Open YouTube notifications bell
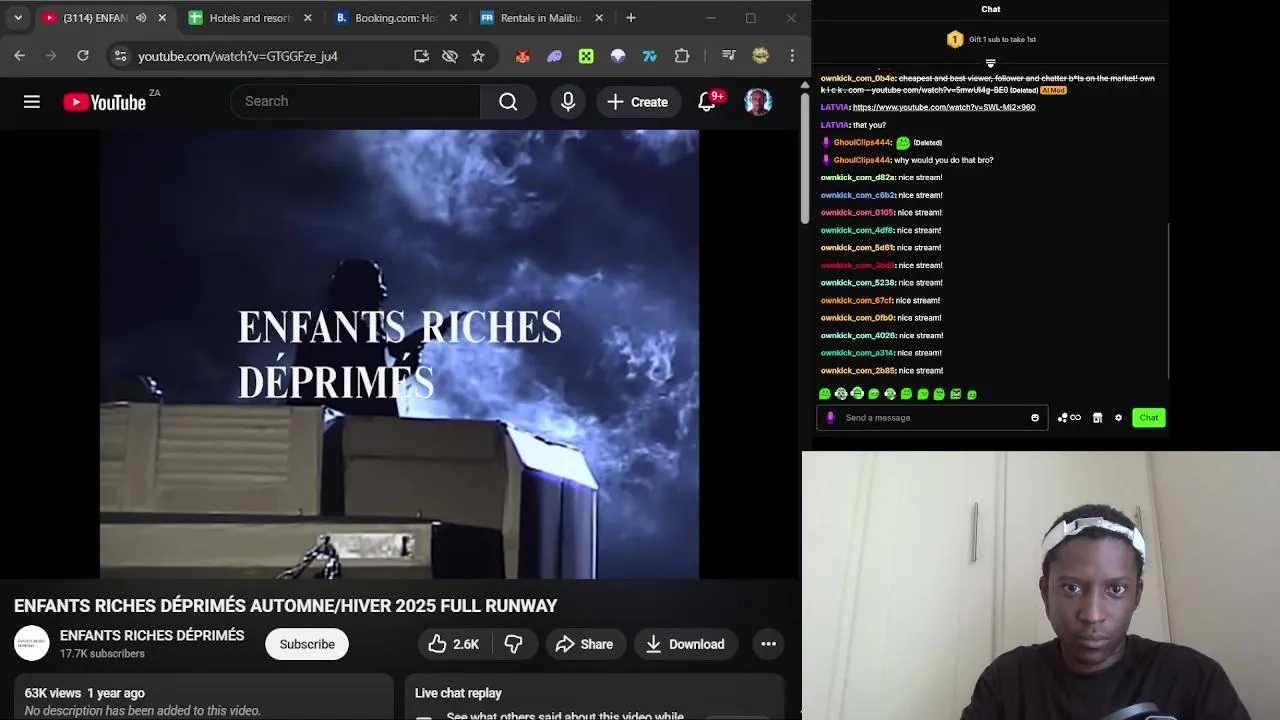This screenshot has width=1280, height=720. [708, 101]
